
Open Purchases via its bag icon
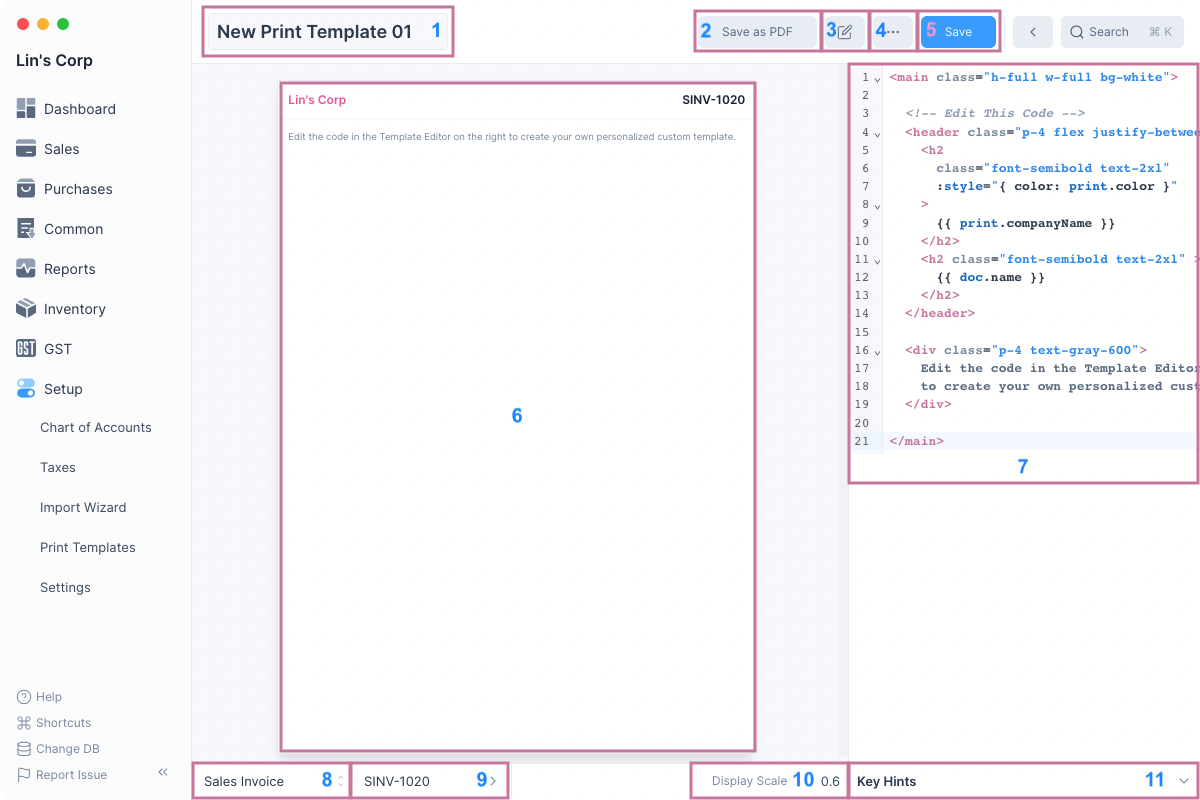coord(26,189)
